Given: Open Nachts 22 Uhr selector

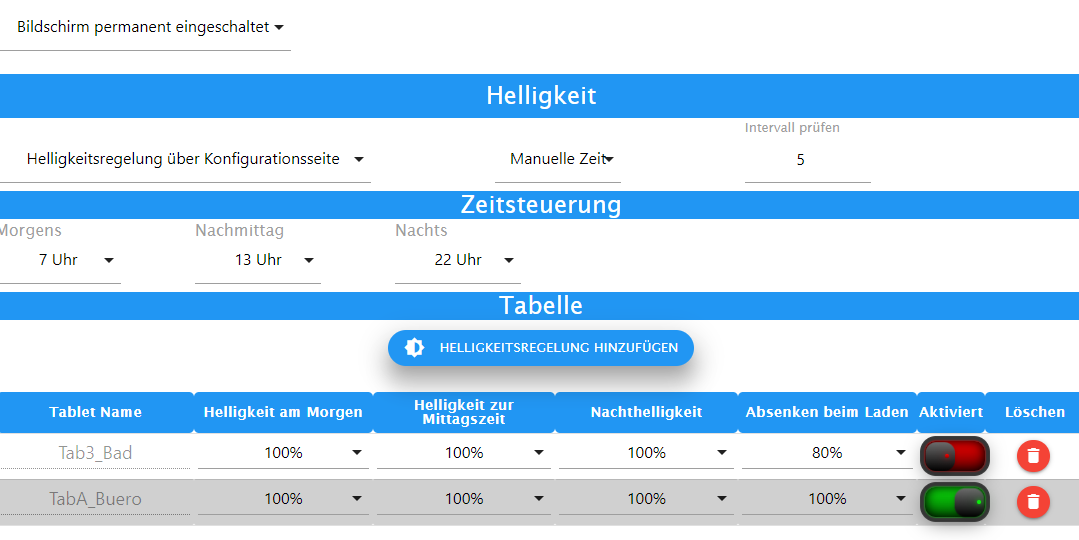Looking at the screenshot, I should [458, 261].
